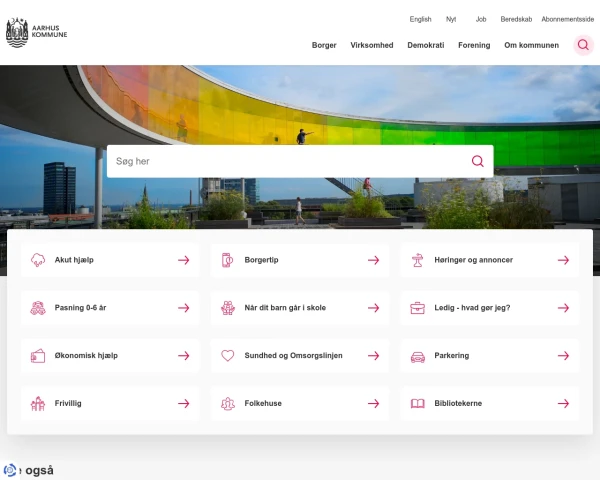This screenshot has width=600, height=480.
Task: Click arrow on the Frivillig card
Action: [184, 403]
